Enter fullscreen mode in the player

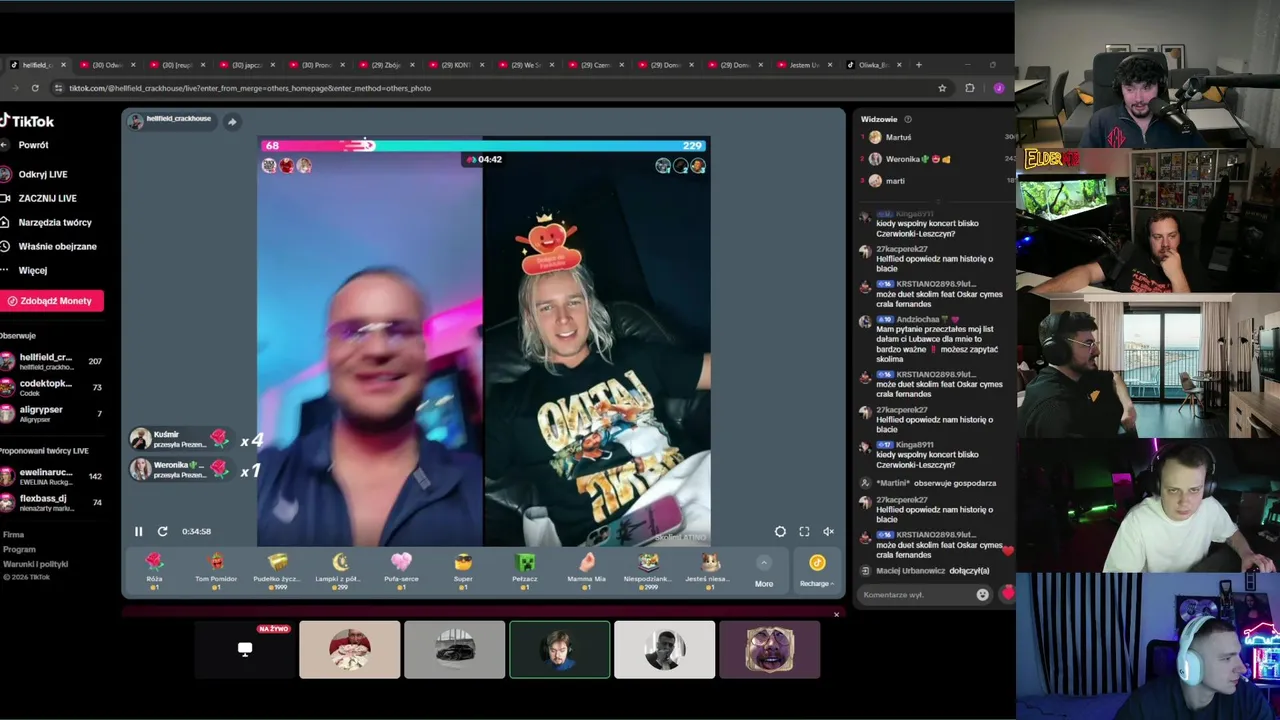[x=804, y=532]
